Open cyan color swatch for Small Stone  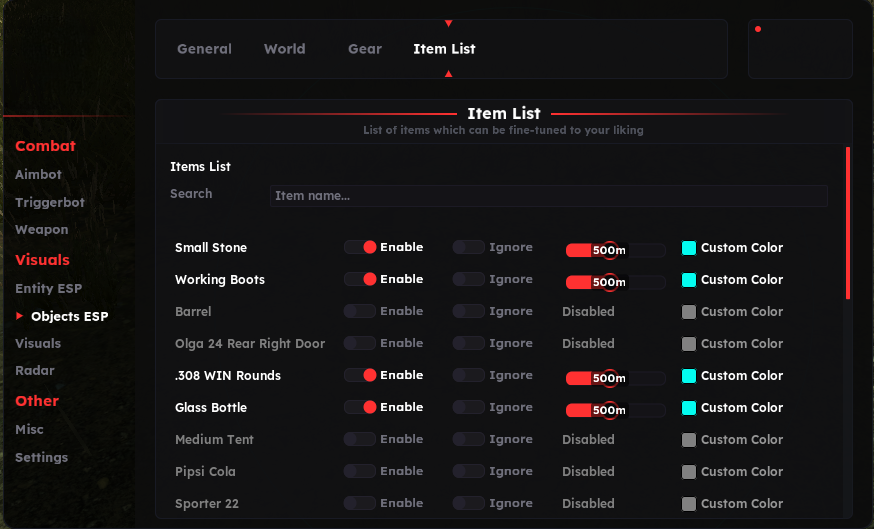688,247
